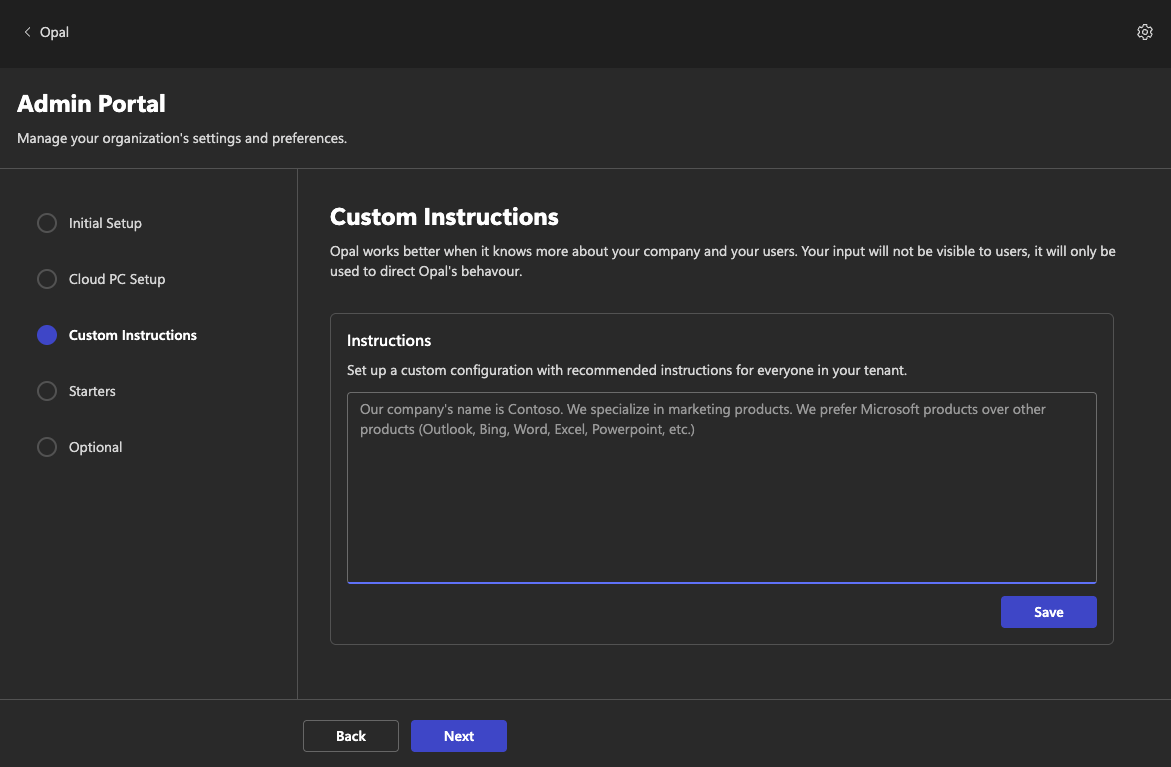Select the Custom Instructions sidebar label

point(132,335)
